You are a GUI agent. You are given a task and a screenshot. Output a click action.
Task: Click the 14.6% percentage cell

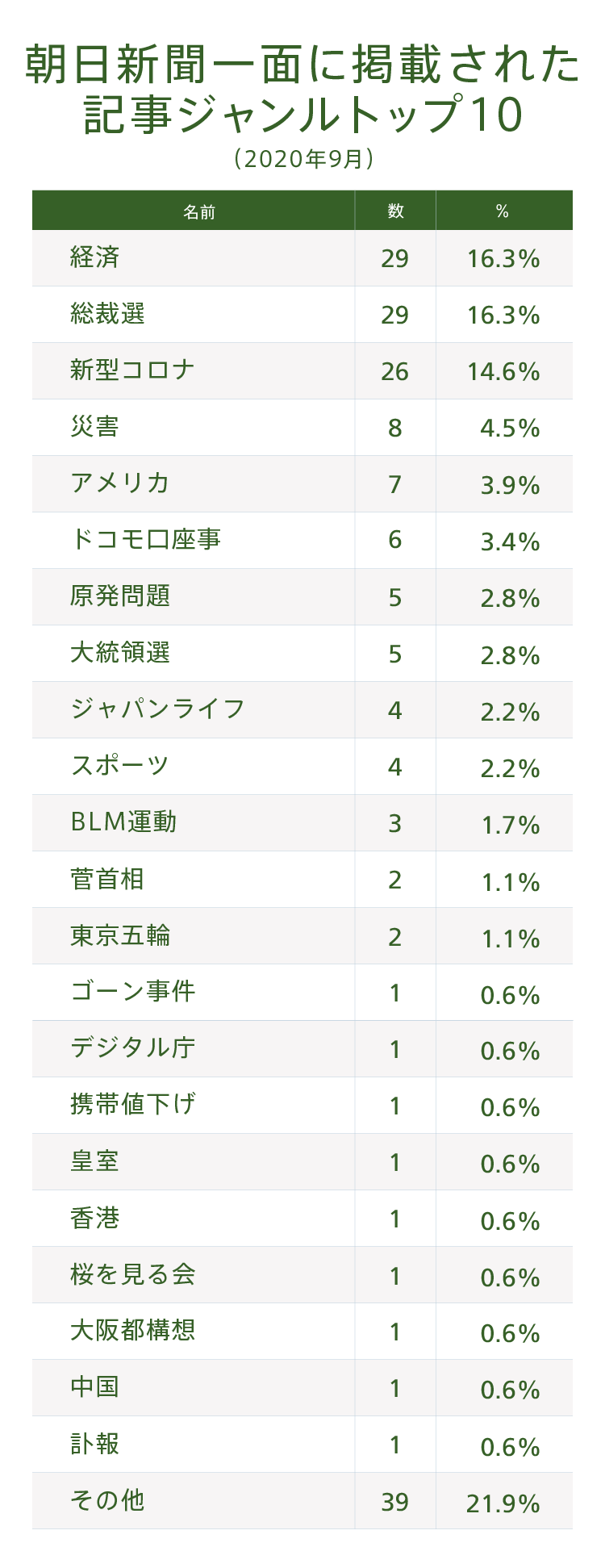click(x=503, y=371)
